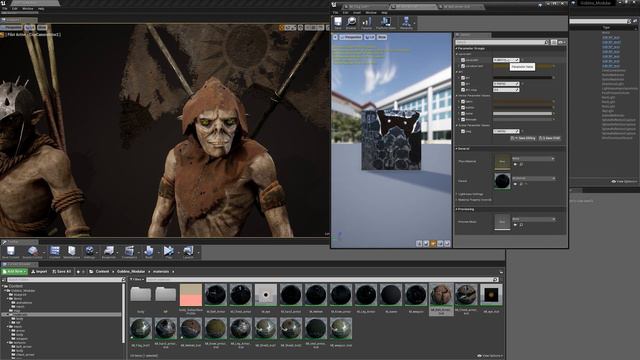Click the Add New button
Image resolution: width=640 pixels, height=360 pixels.
(x=15, y=271)
